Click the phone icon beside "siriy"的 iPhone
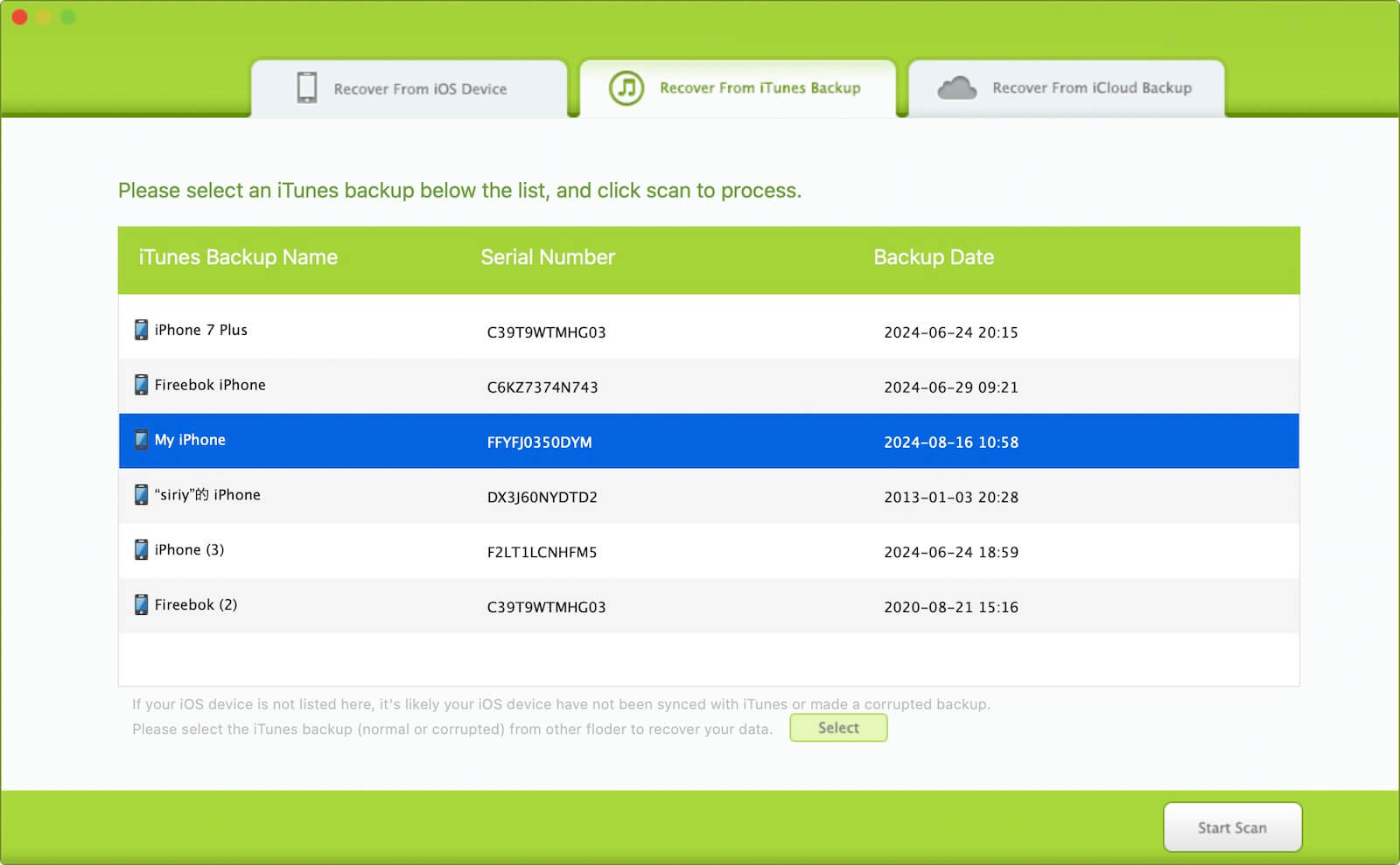1400x865 pixels. 140,494
